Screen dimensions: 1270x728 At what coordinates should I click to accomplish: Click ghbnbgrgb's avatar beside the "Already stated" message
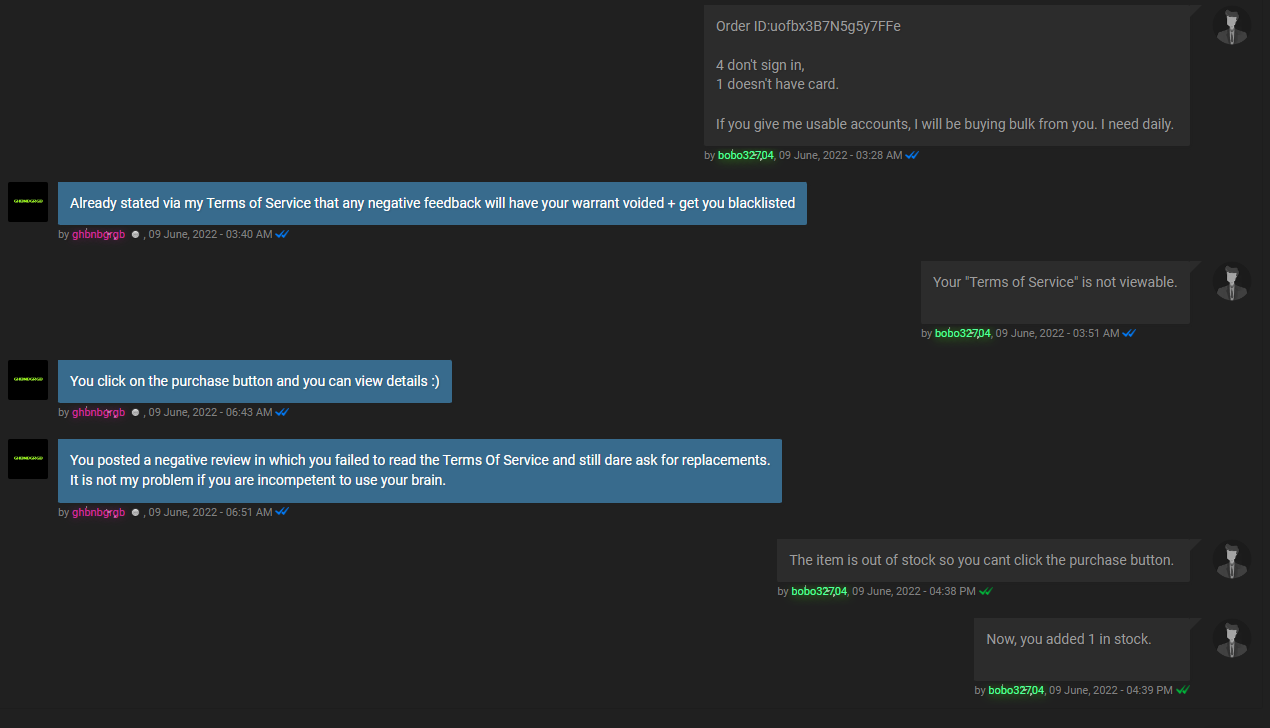tap(28, 202)
